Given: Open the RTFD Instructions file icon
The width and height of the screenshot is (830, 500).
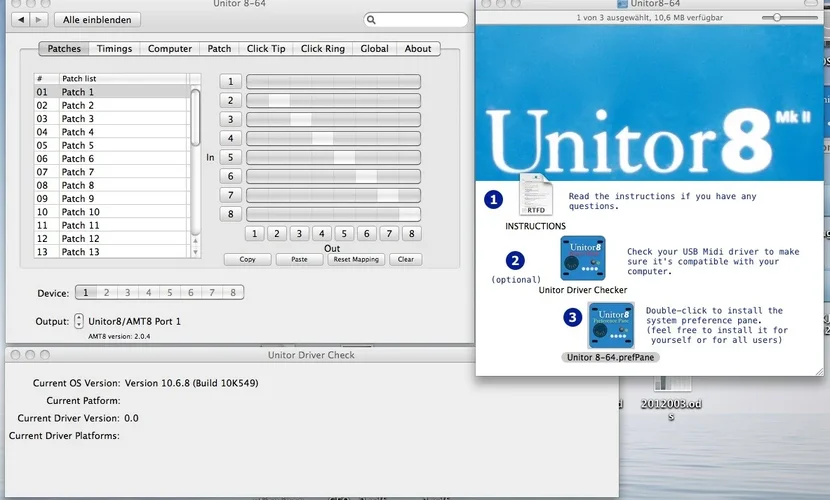Looking at the screenshot, I should (x=534, y=195).
